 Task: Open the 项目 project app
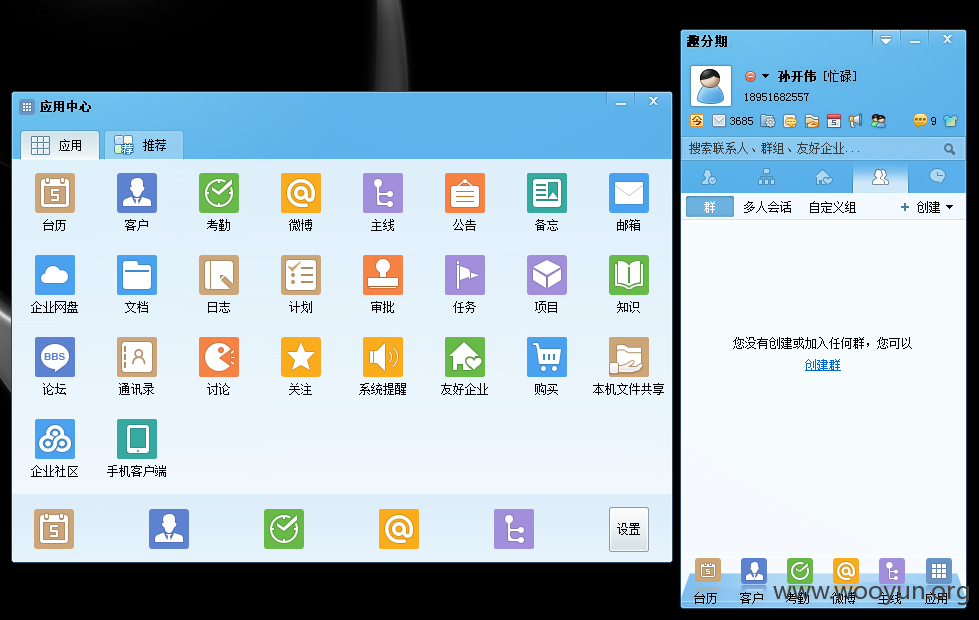546,275
